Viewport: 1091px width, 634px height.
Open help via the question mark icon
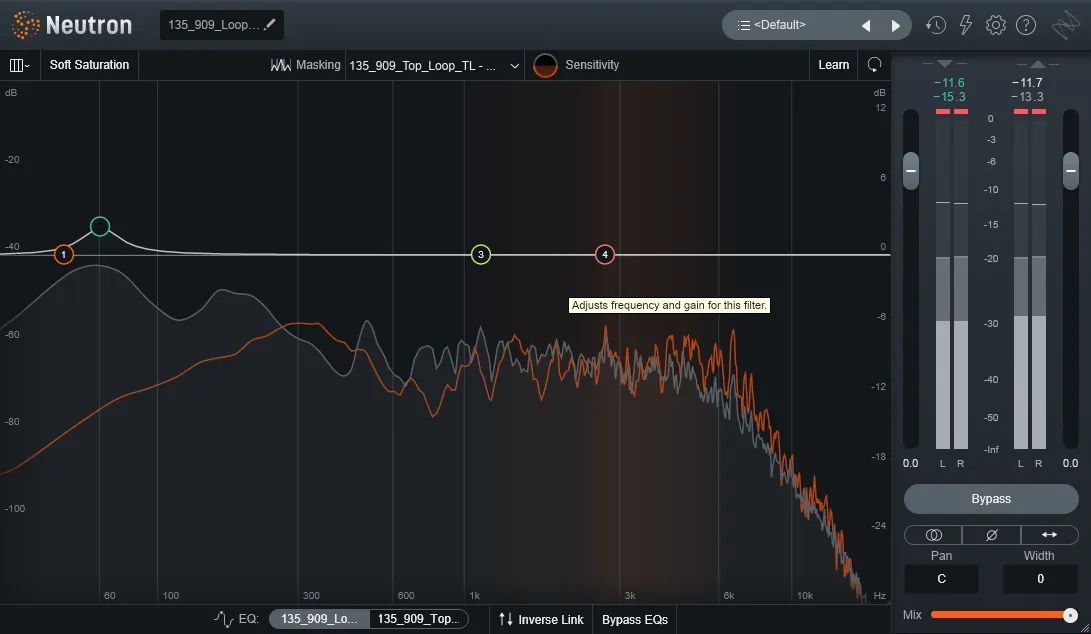1026,25
